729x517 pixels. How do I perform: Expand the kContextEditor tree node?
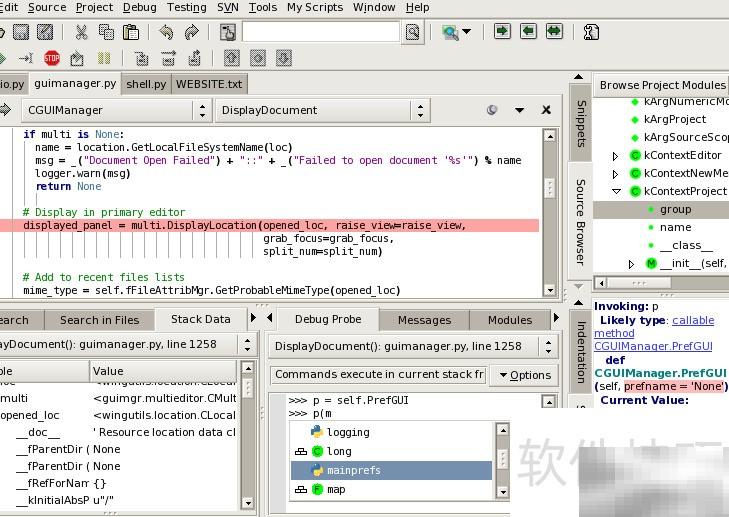click(616, 155)
